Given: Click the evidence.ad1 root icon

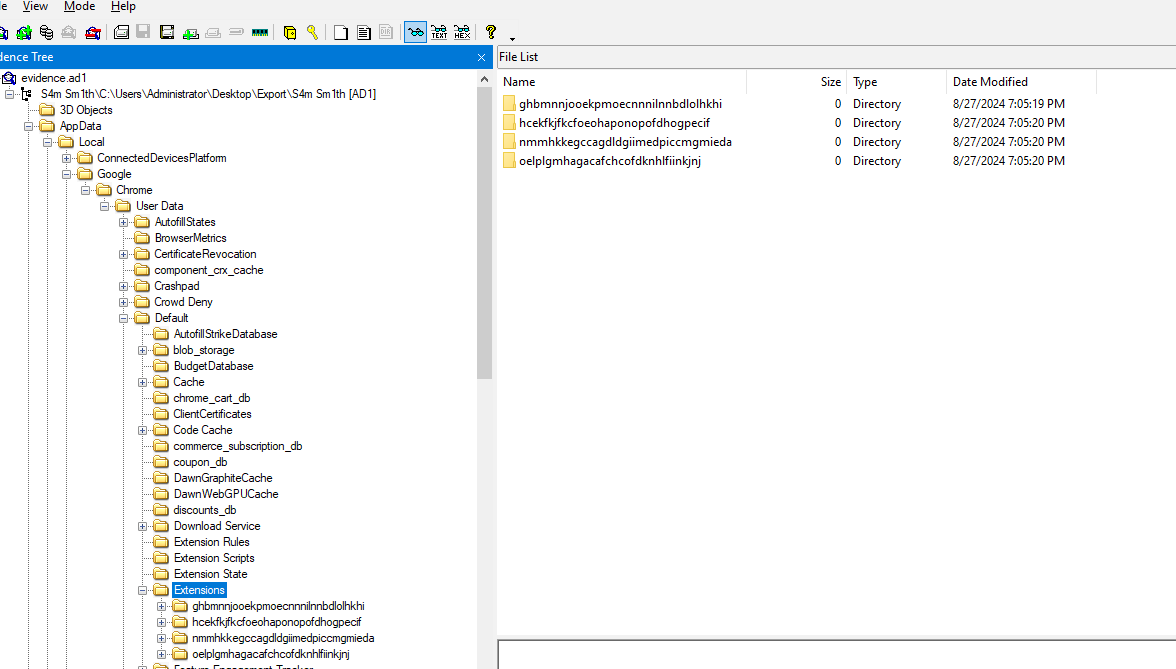Looking at the screenshot, I should (9, 78).
